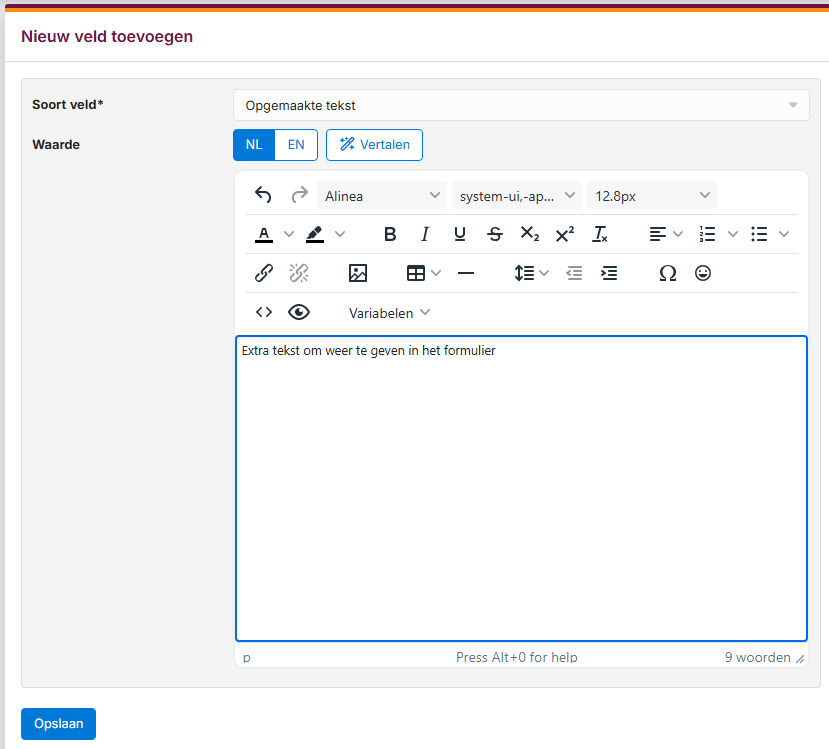Open the Variabelen menu
The height and width of the screenshot is (749, 829).
(389, 313)
